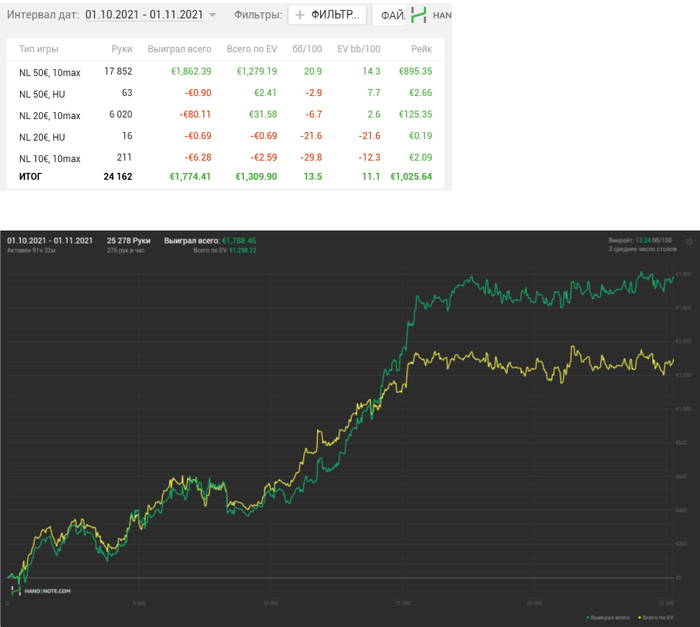Click the -€80.11 winnings cell
The height and width of the screenshot is (627, 700).
tap(195, 114)
